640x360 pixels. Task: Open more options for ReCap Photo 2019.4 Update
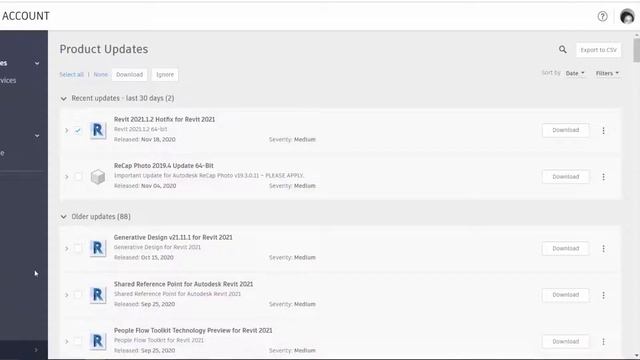(x=603, y=177)
